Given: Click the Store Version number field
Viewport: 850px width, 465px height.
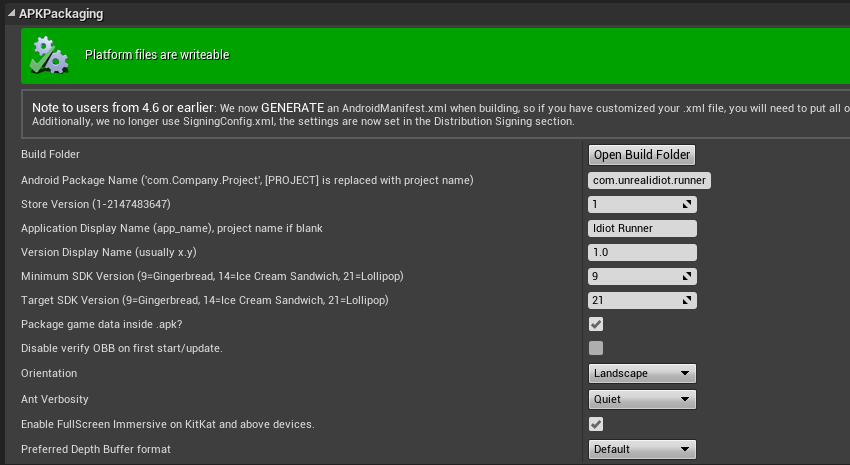Looking at the screenshot, I should pos(642,204).
